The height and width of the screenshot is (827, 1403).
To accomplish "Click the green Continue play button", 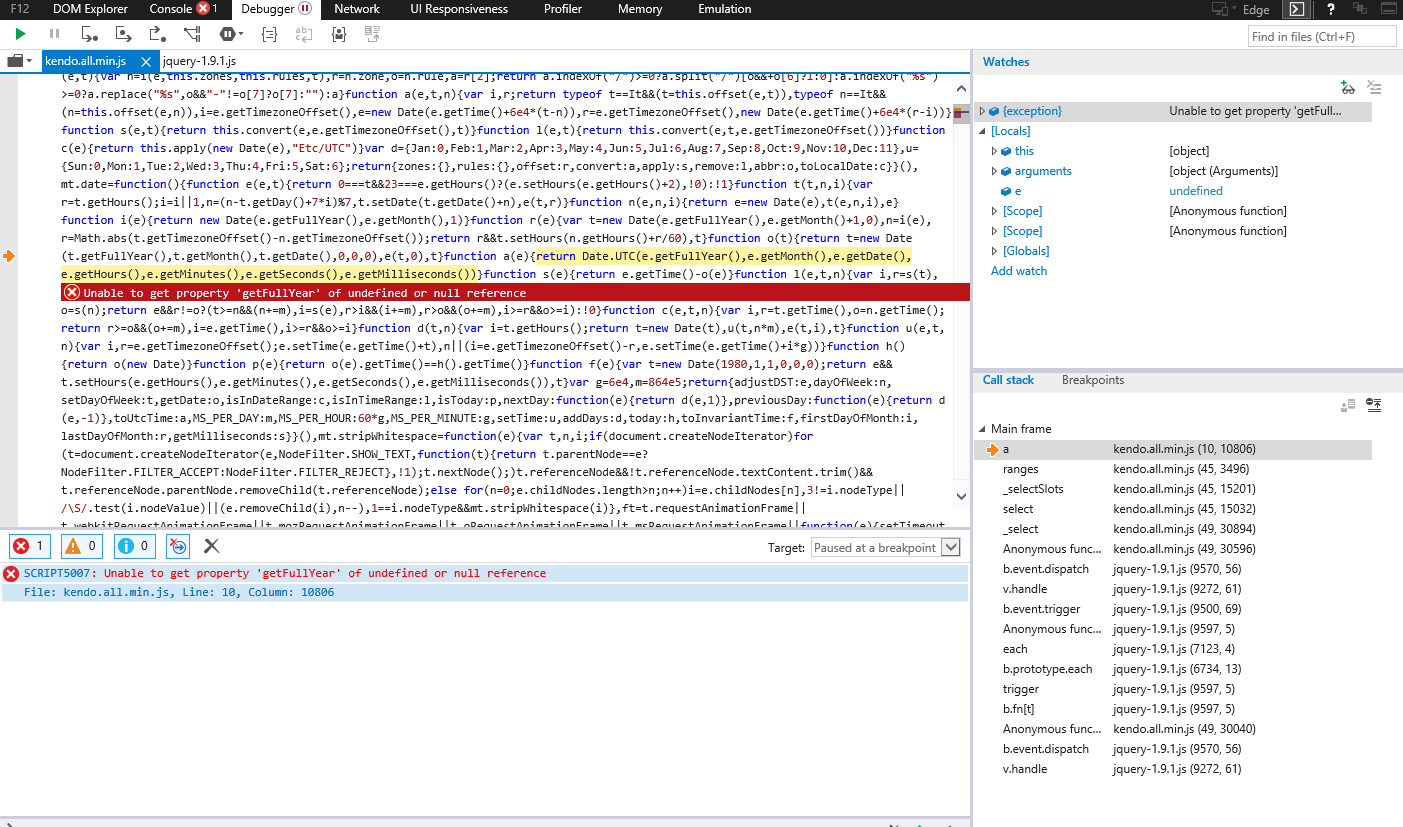I will (20, 34).
